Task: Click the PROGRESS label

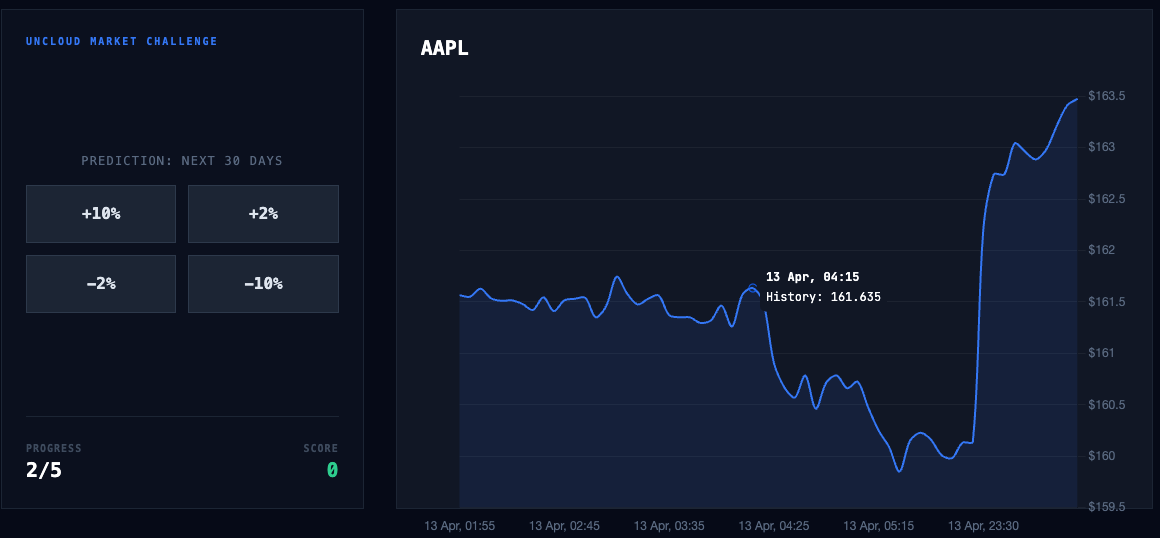Action: click(x=54, y=448)
